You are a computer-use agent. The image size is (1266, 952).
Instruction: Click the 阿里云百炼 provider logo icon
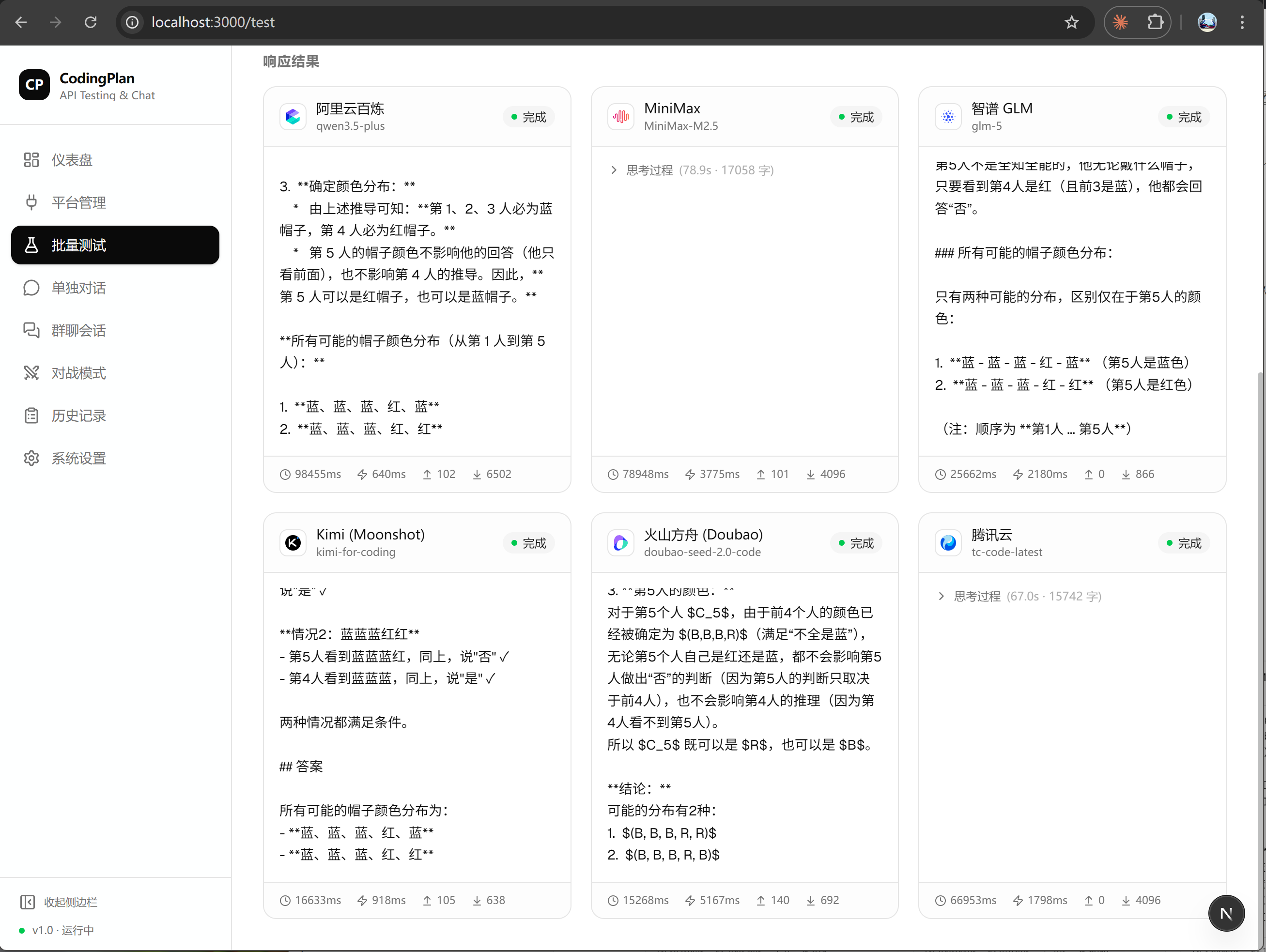293,117
